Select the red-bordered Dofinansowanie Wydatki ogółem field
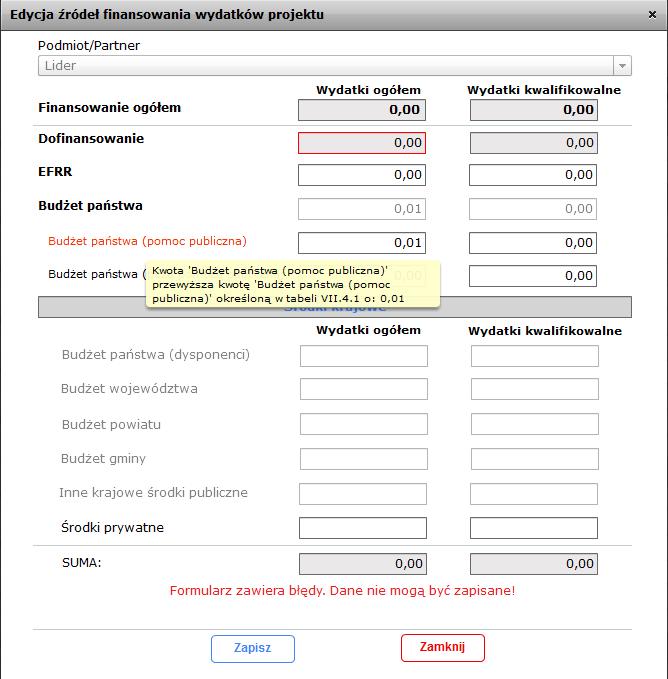Image resolution: width=668 pixels, height=679 pixels. coord(362,143)
